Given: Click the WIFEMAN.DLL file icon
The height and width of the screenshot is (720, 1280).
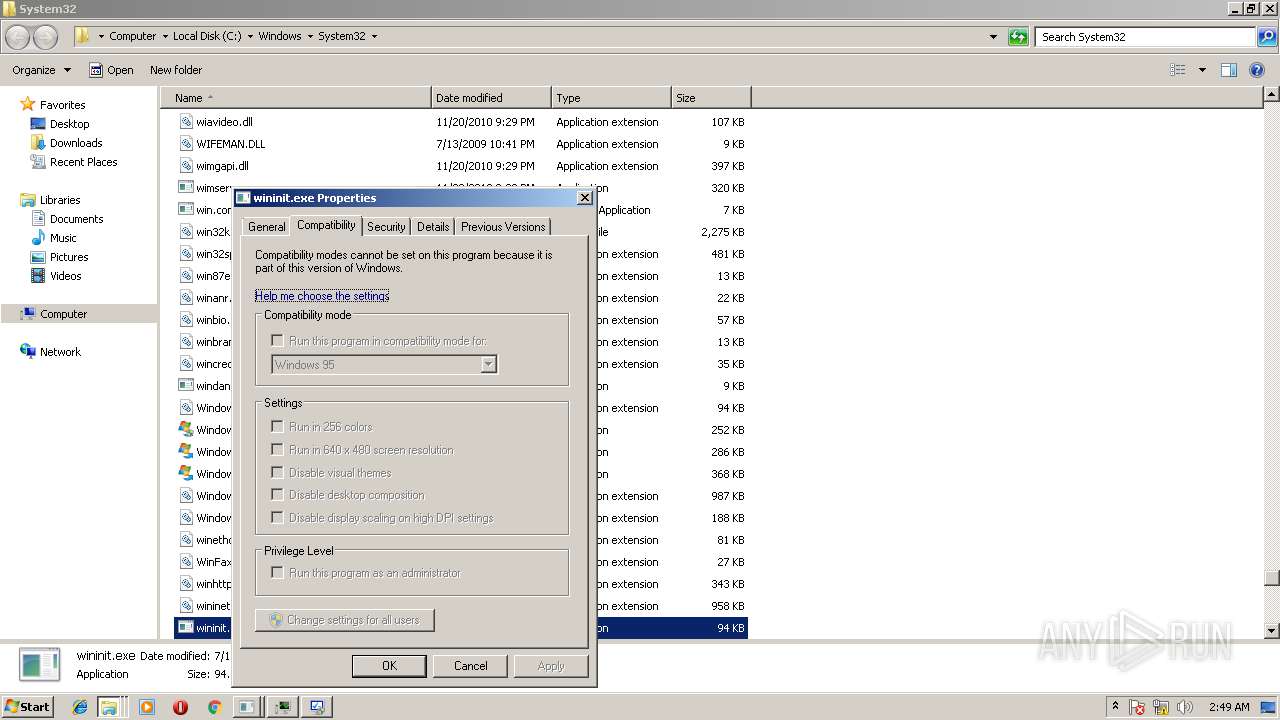Looking at the screenshot, I should coord(186,144).
